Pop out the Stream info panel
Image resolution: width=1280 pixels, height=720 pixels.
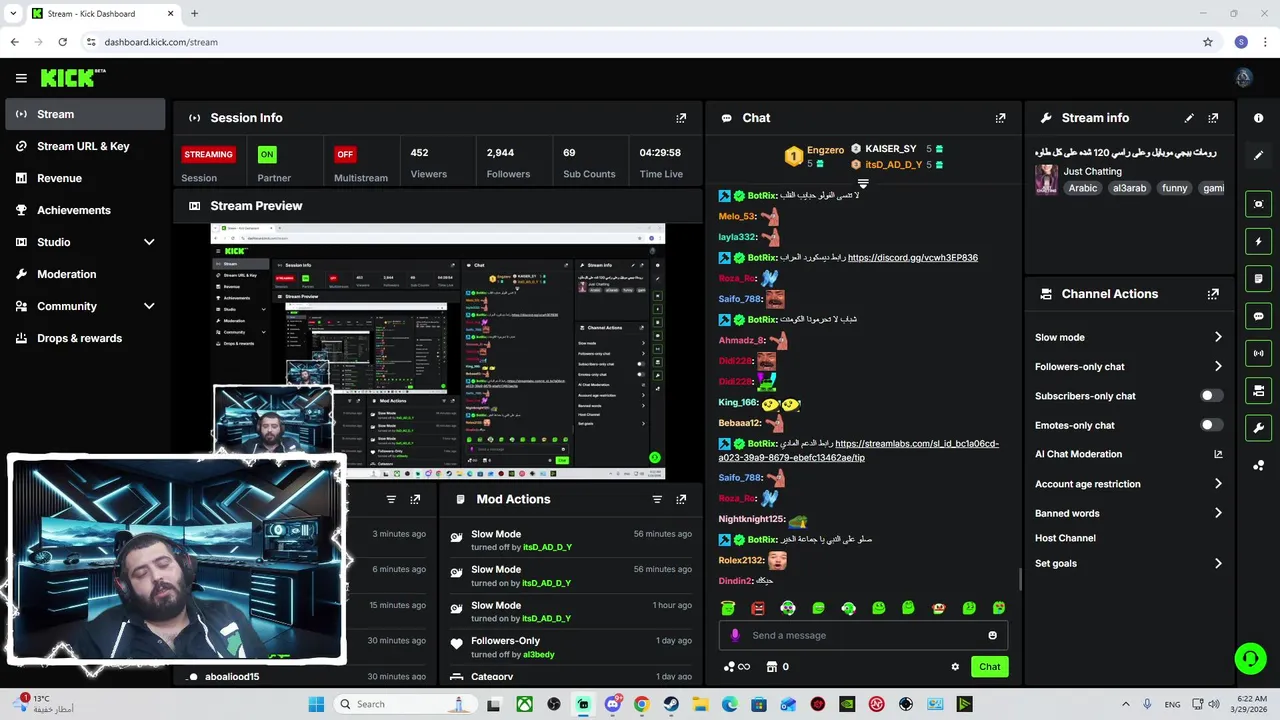click(1213, 118)
